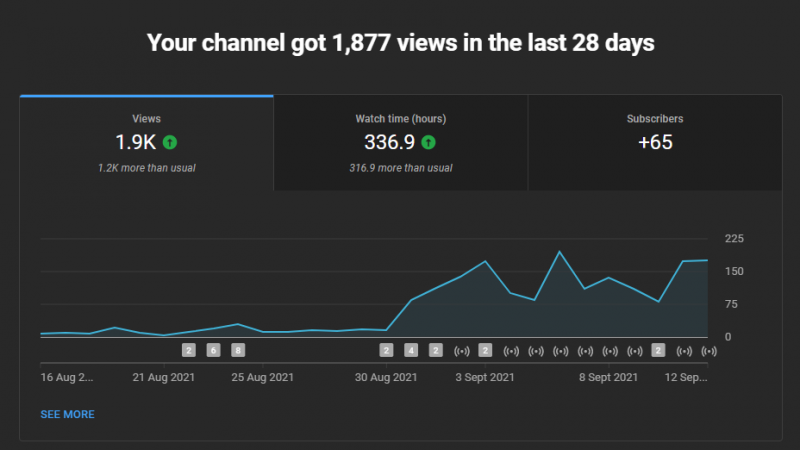Click the '316.9 more than usual' text

(x=400, y=167)
